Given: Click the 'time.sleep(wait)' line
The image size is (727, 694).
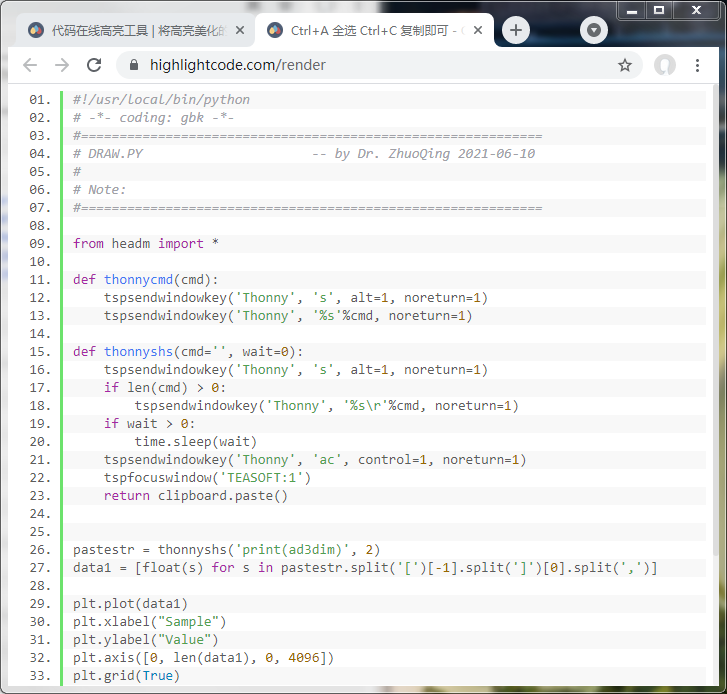Looking at the screenshot, I should (x=196, y=442).
